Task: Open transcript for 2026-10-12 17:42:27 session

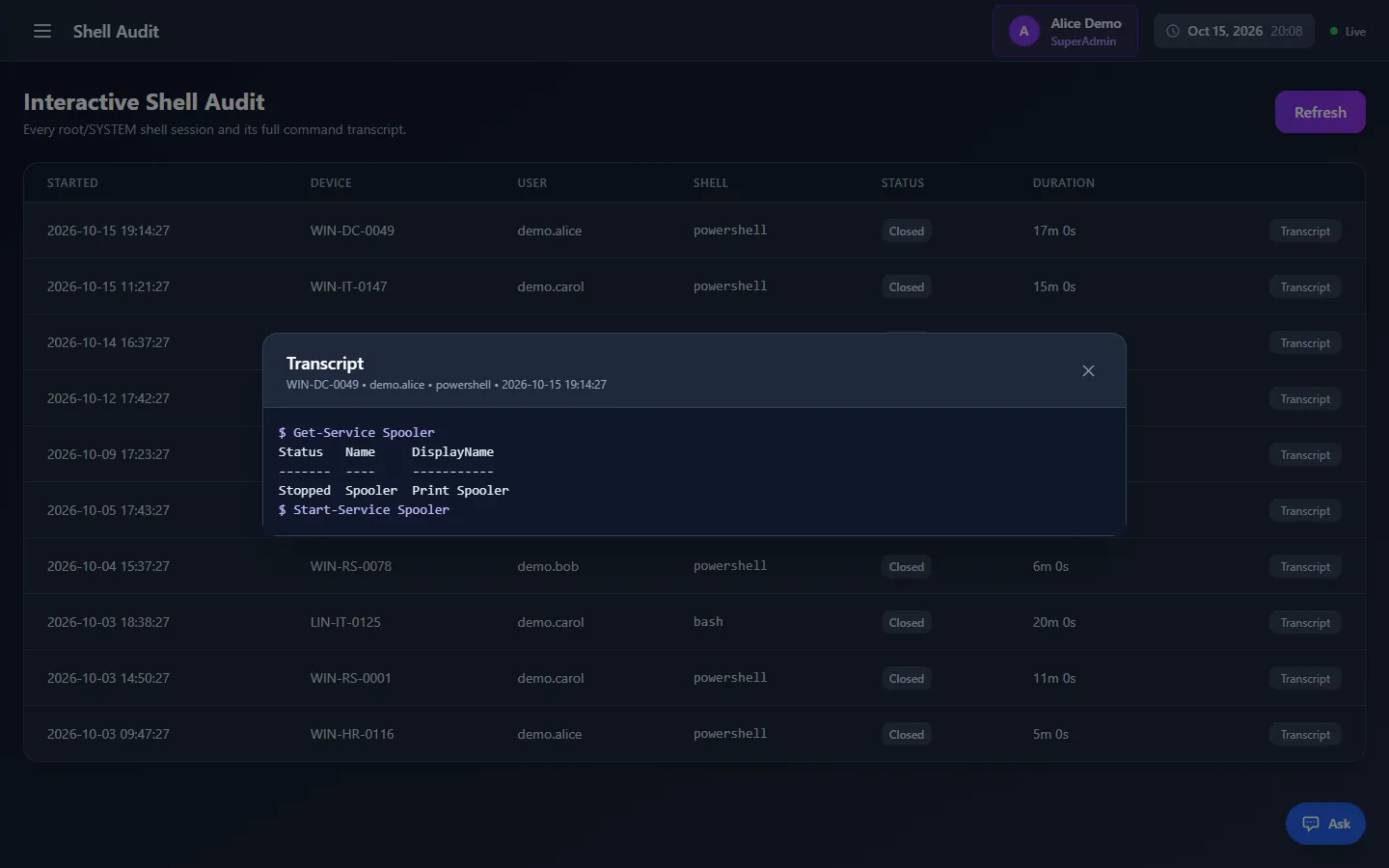Action: pos(1305,399)
